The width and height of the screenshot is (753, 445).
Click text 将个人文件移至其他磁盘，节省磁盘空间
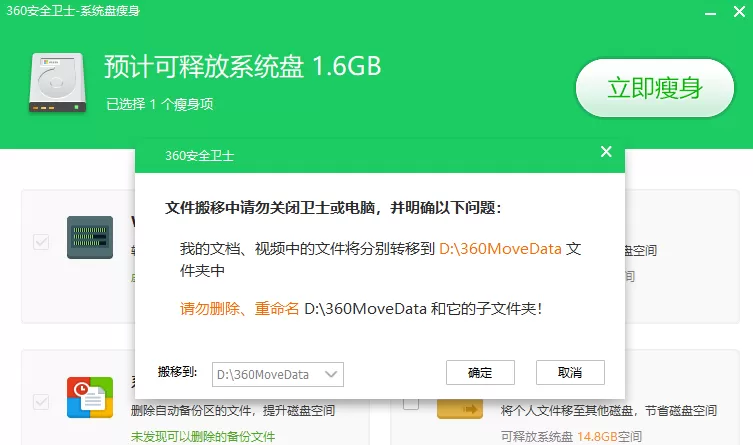point(608,410)
